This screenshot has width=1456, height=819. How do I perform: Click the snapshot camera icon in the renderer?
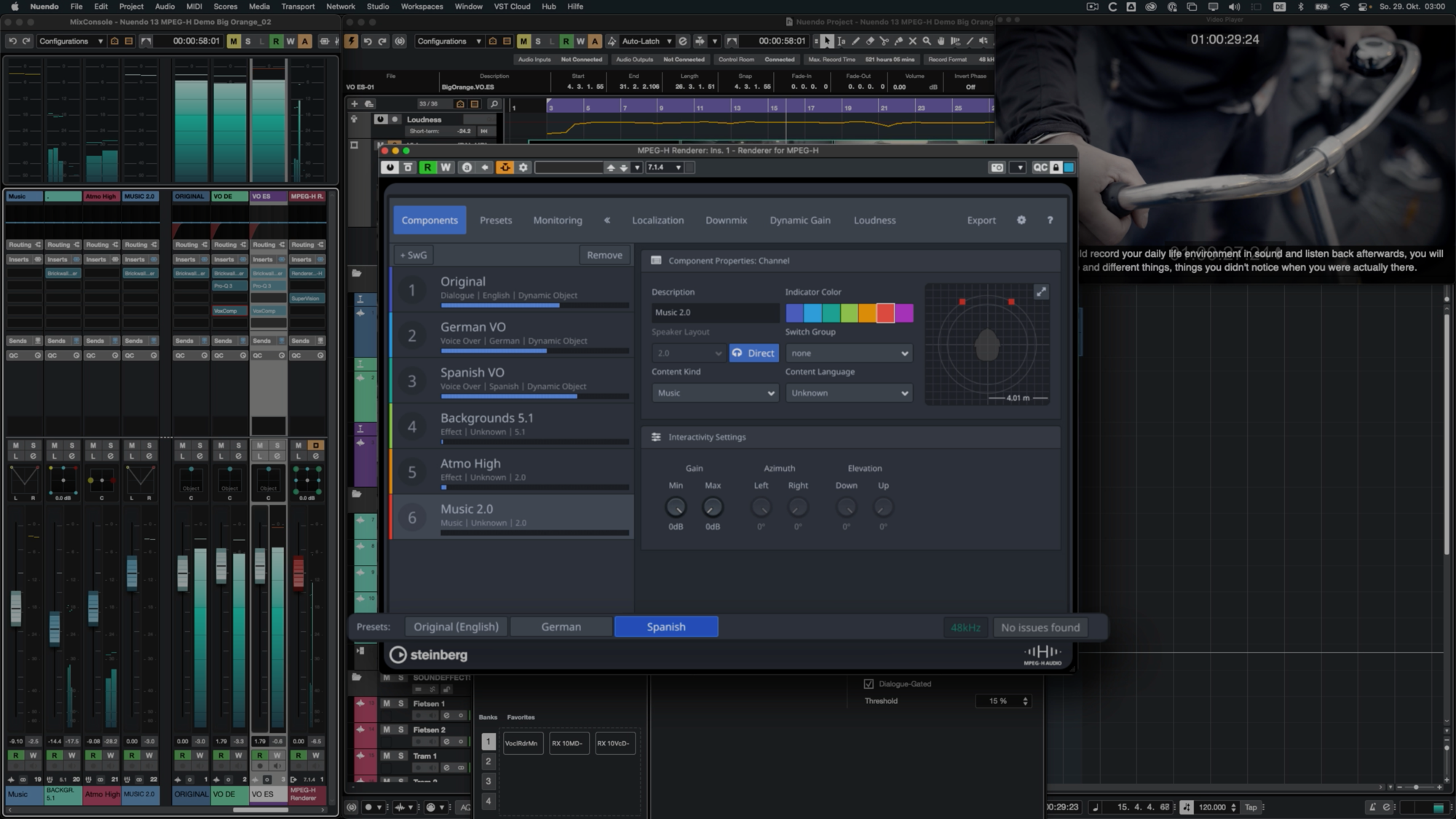coord(996,167)
